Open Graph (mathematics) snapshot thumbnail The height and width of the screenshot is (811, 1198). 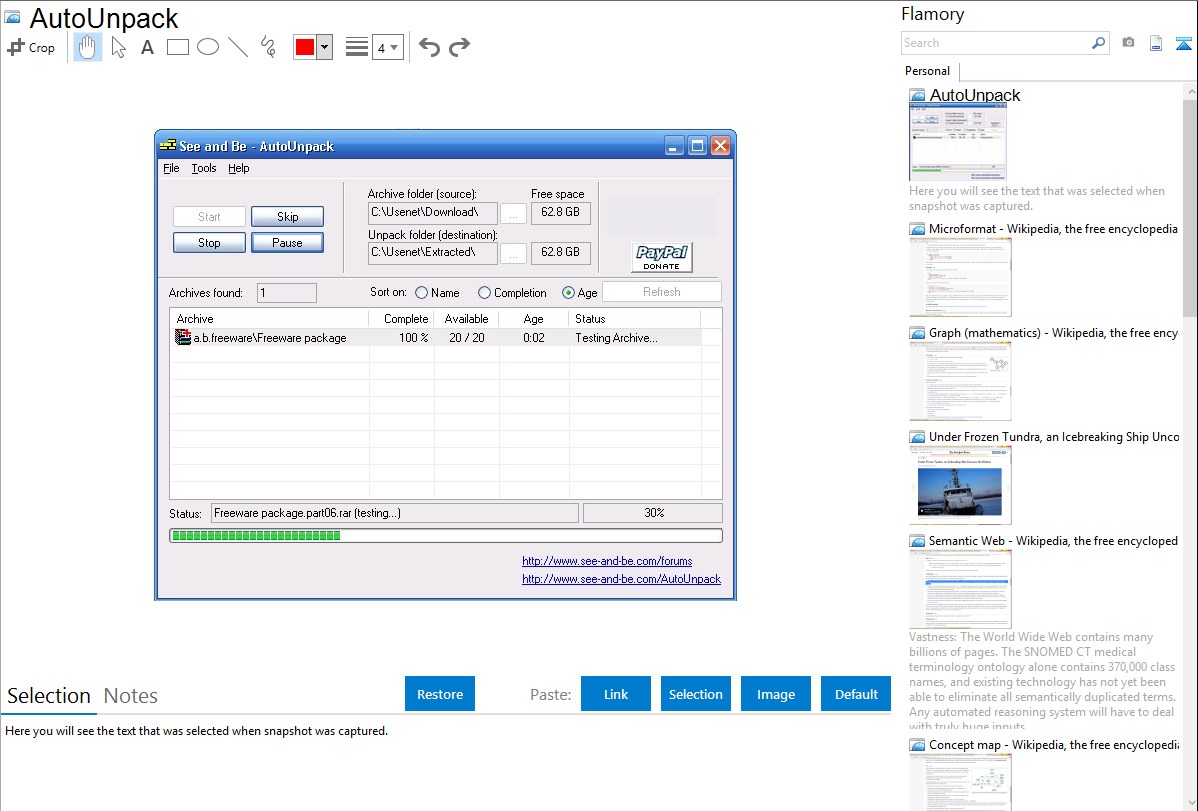point(960,381)
